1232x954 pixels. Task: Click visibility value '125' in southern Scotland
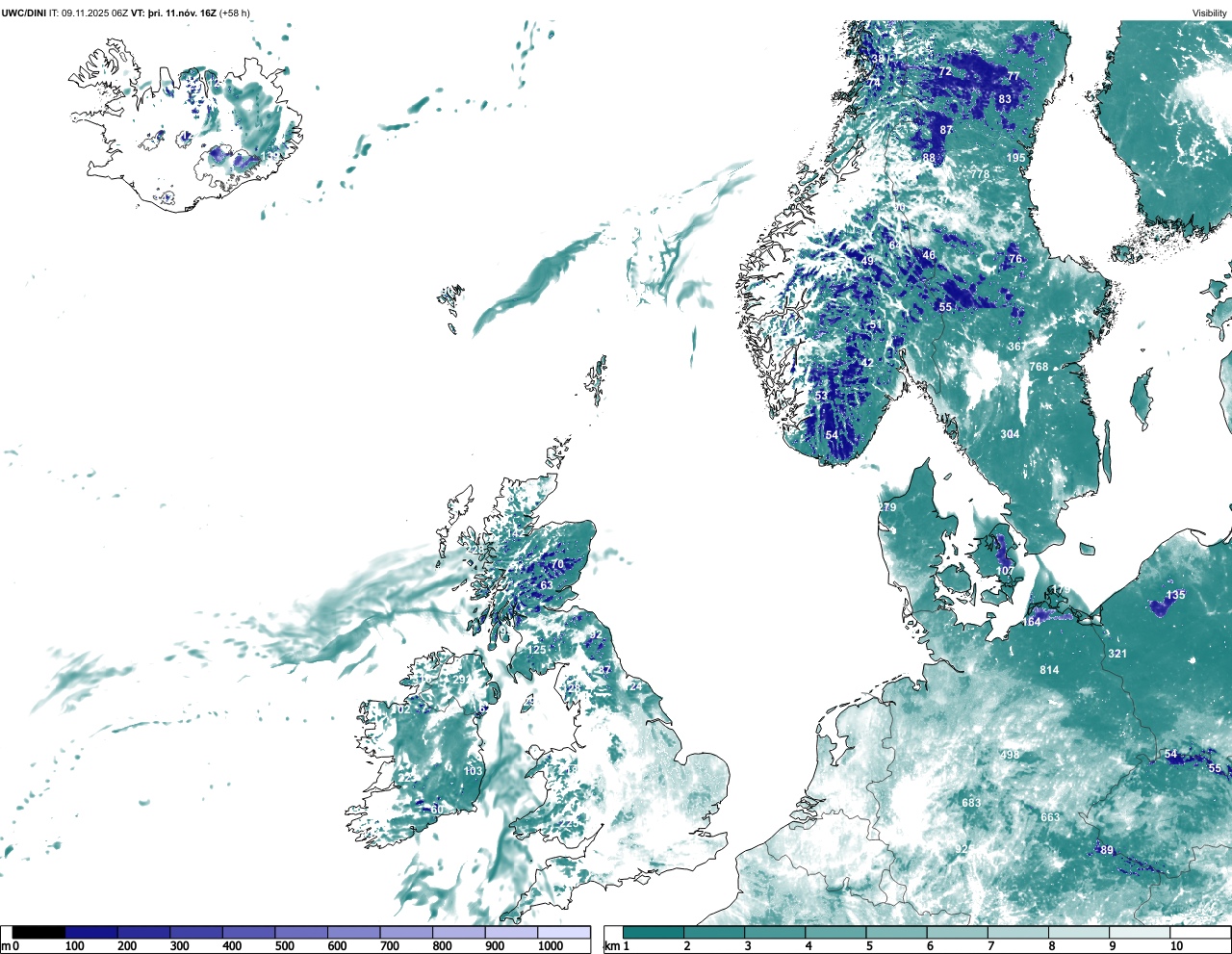coord(536,650)
